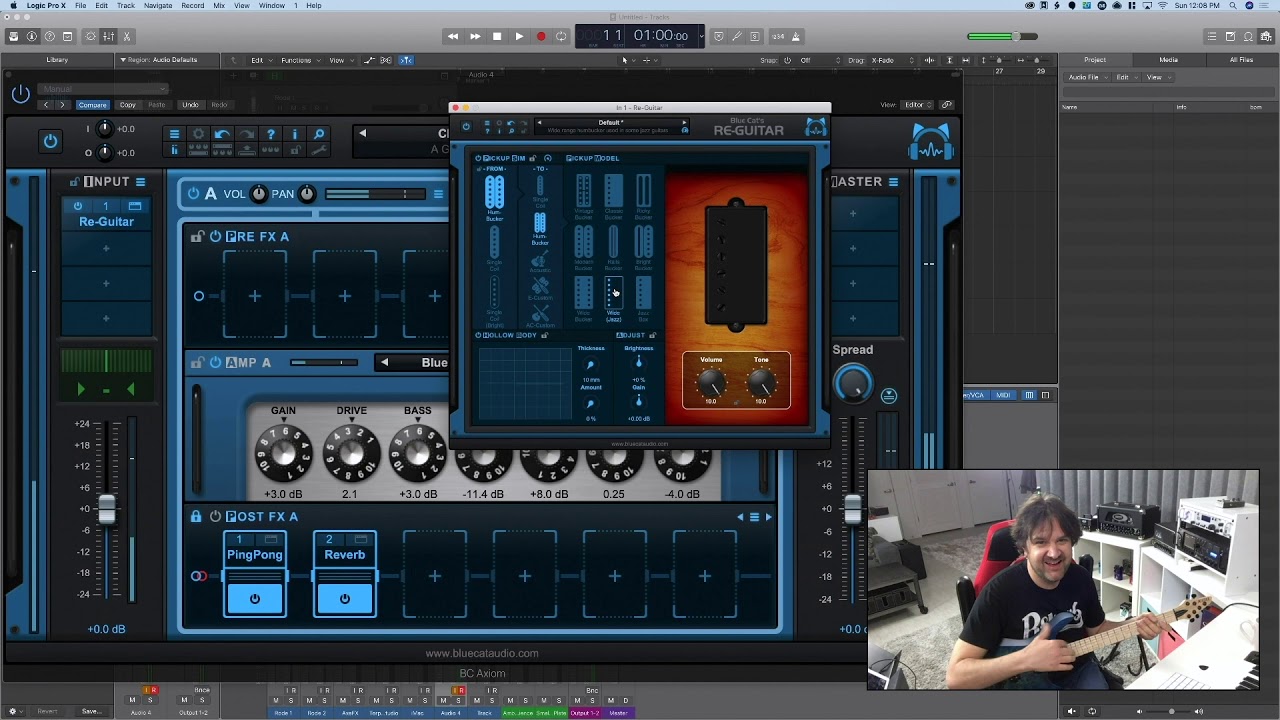Choose the Wide Bucker pickup model
Screen dimensions: 1280x720
pyautogui.click(x=583, y=299)
